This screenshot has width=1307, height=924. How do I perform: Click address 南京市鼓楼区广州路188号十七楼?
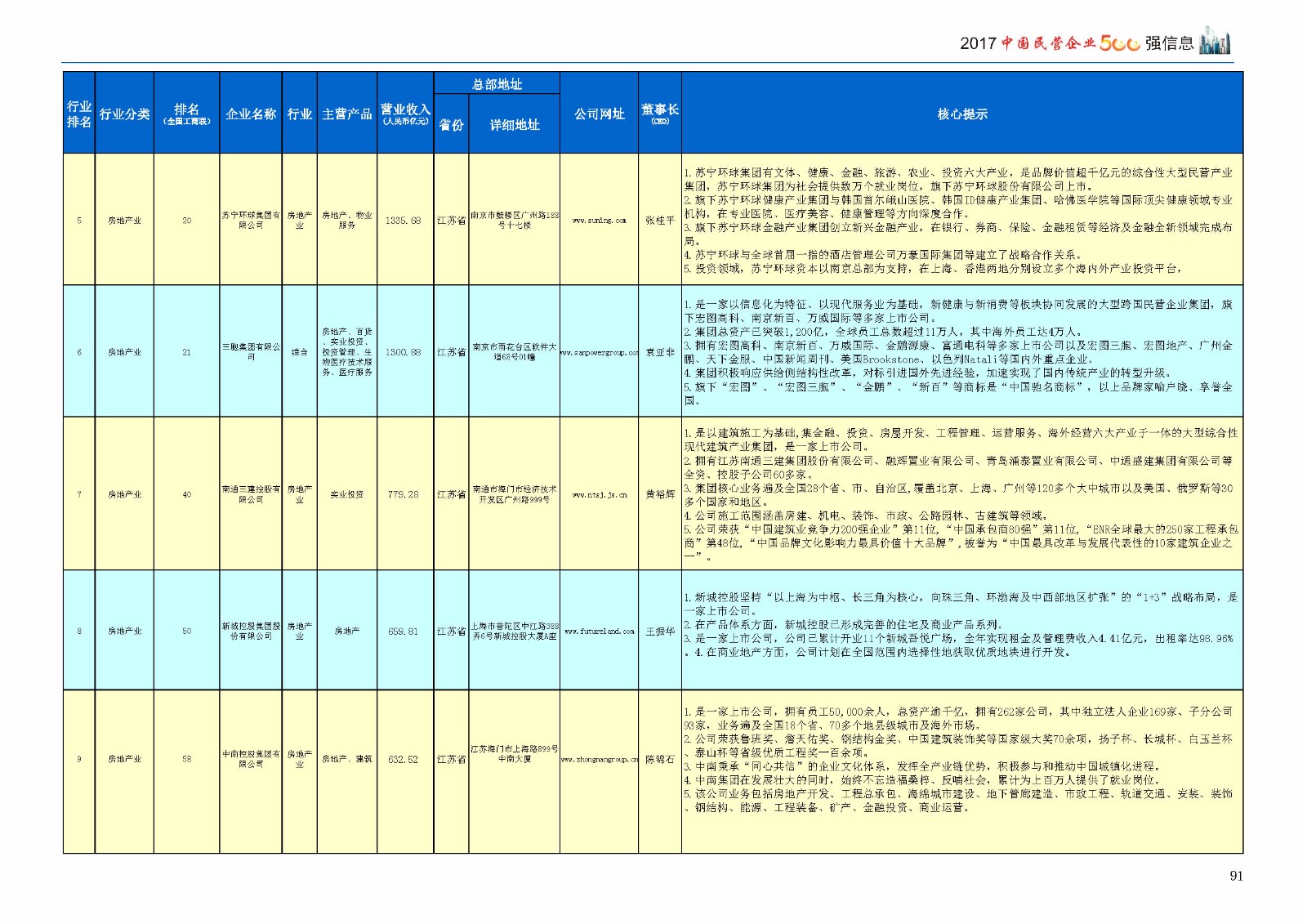pos(515,220)
